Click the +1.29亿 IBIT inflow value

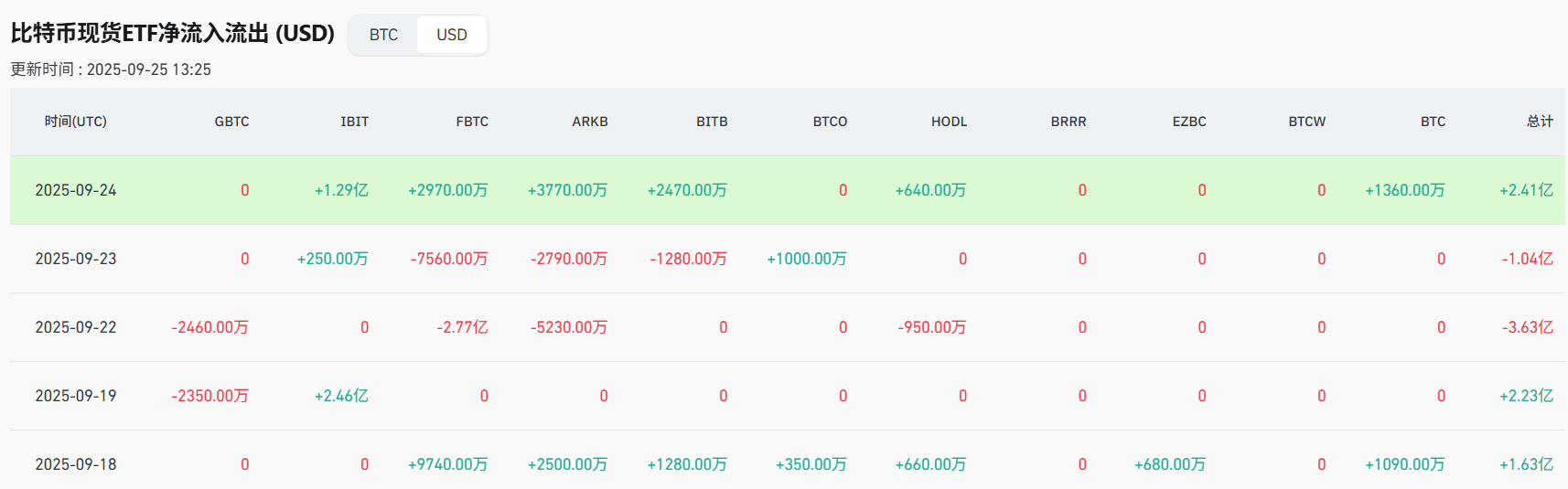(341, 190)
